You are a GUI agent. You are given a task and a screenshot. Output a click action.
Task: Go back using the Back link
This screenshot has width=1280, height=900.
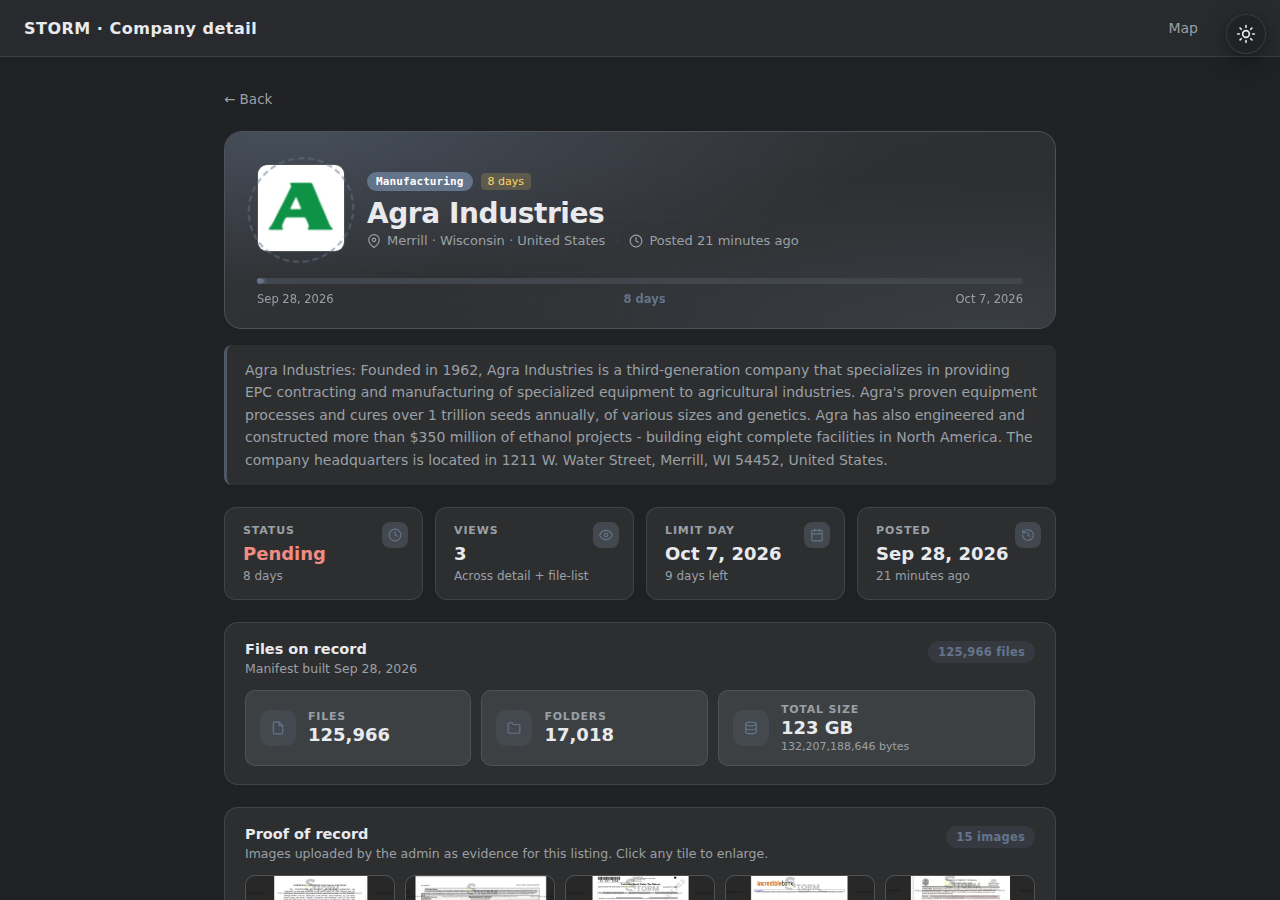coord(248,99)
